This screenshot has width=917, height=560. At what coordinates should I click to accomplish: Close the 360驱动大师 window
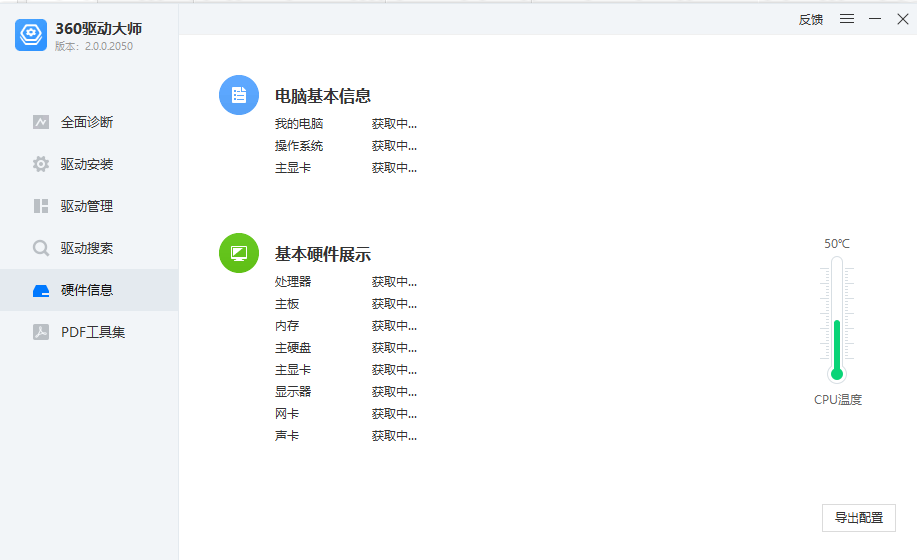tap(902, 19)
